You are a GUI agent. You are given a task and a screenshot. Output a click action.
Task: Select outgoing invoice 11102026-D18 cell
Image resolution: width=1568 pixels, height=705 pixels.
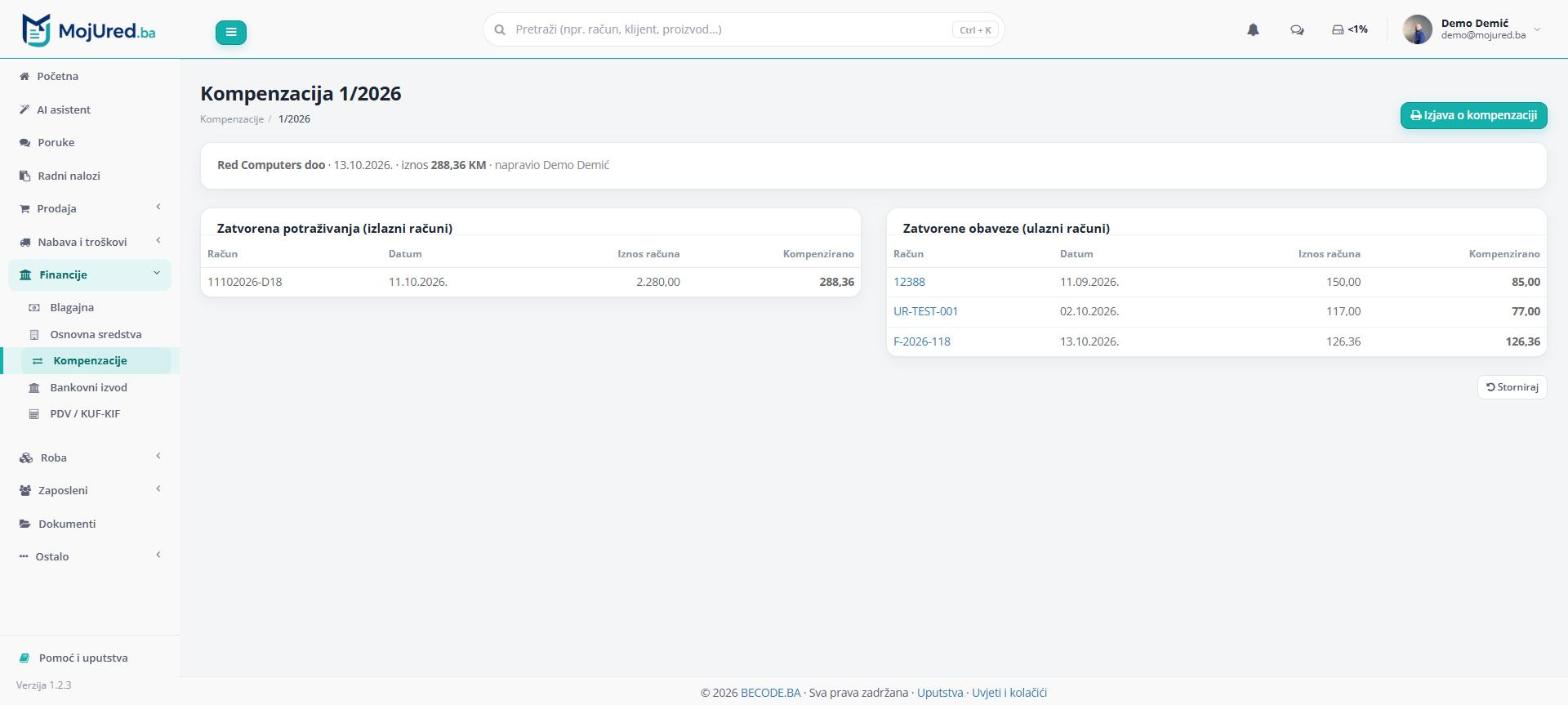[x=245, y=282]
